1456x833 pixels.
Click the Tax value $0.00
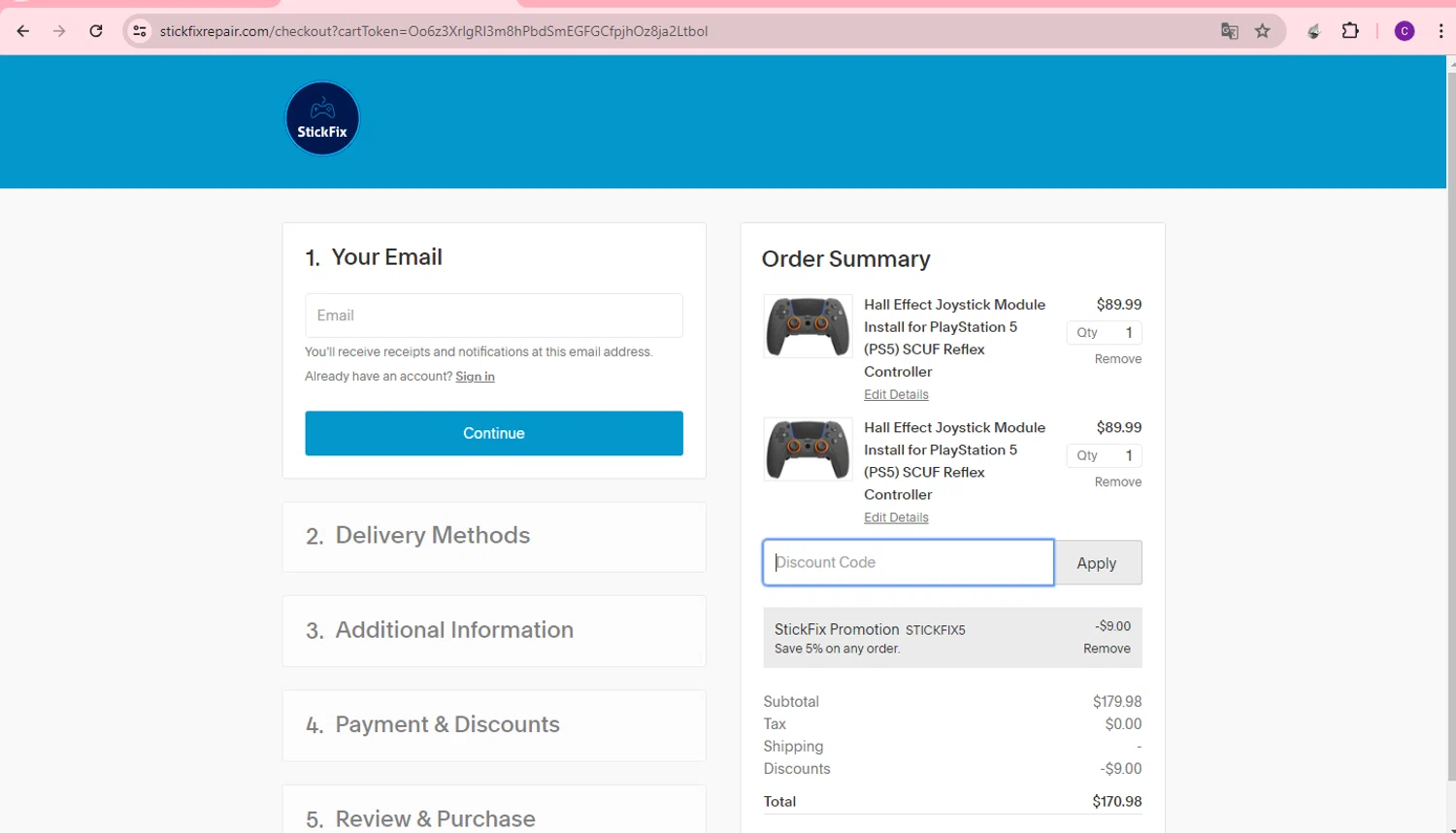click(1123, 724)
